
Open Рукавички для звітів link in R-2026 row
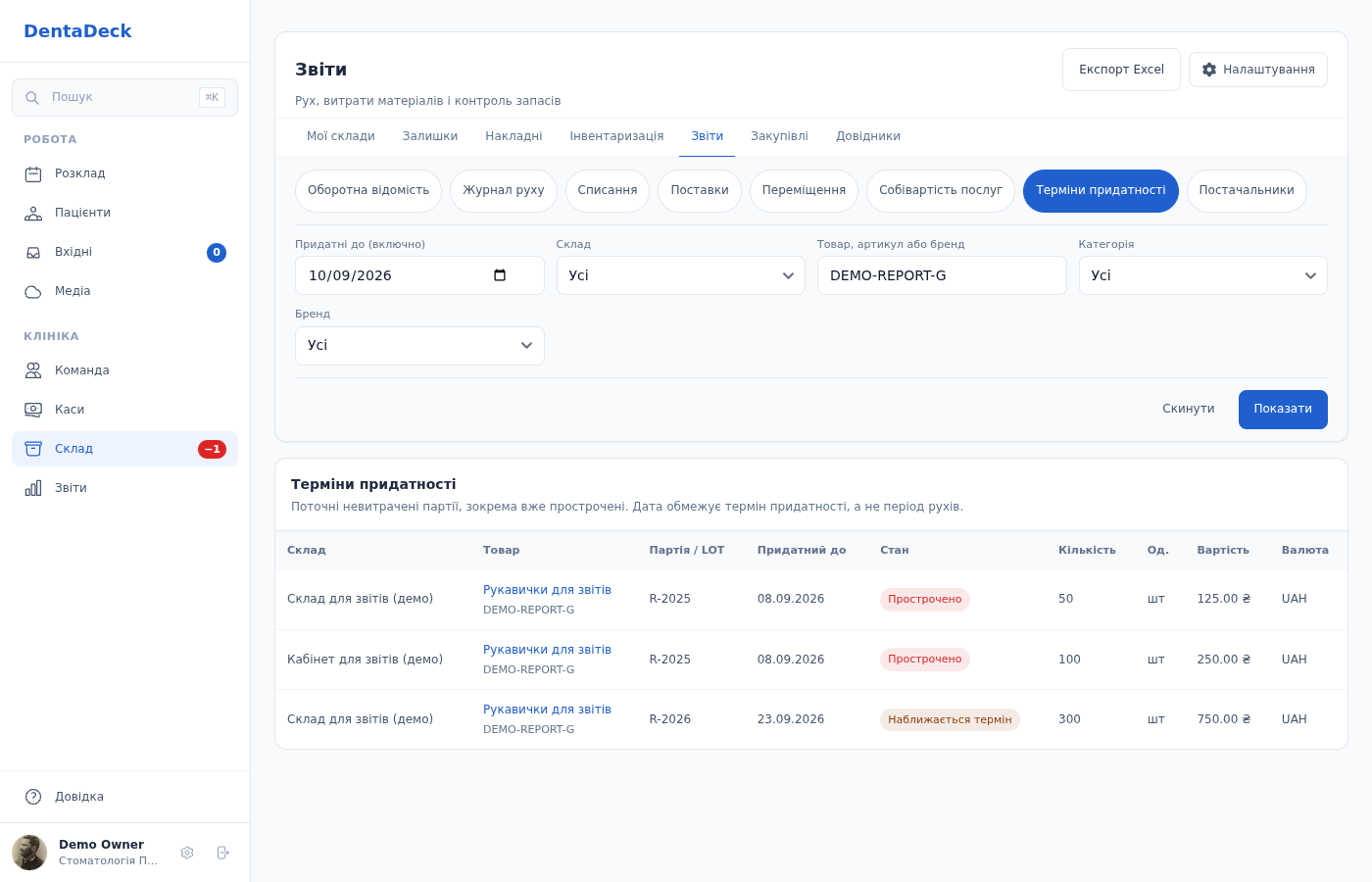tap(547, 710)
